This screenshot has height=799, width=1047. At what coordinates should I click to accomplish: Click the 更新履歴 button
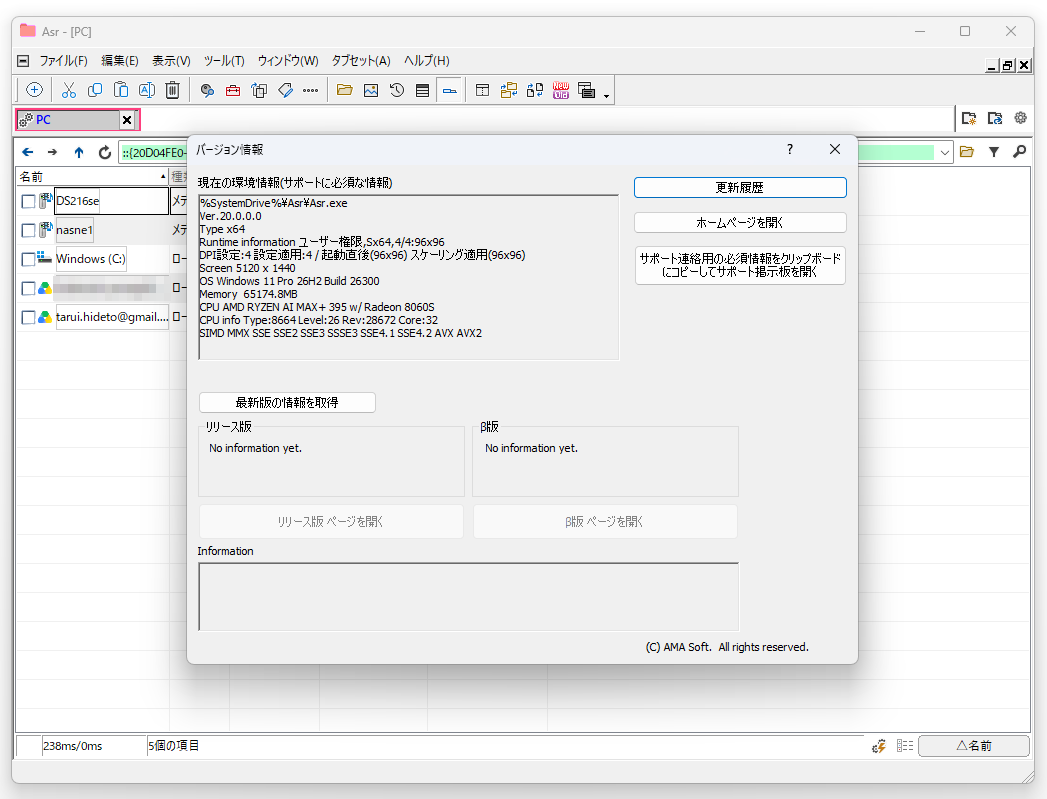(x=740, y=188)
